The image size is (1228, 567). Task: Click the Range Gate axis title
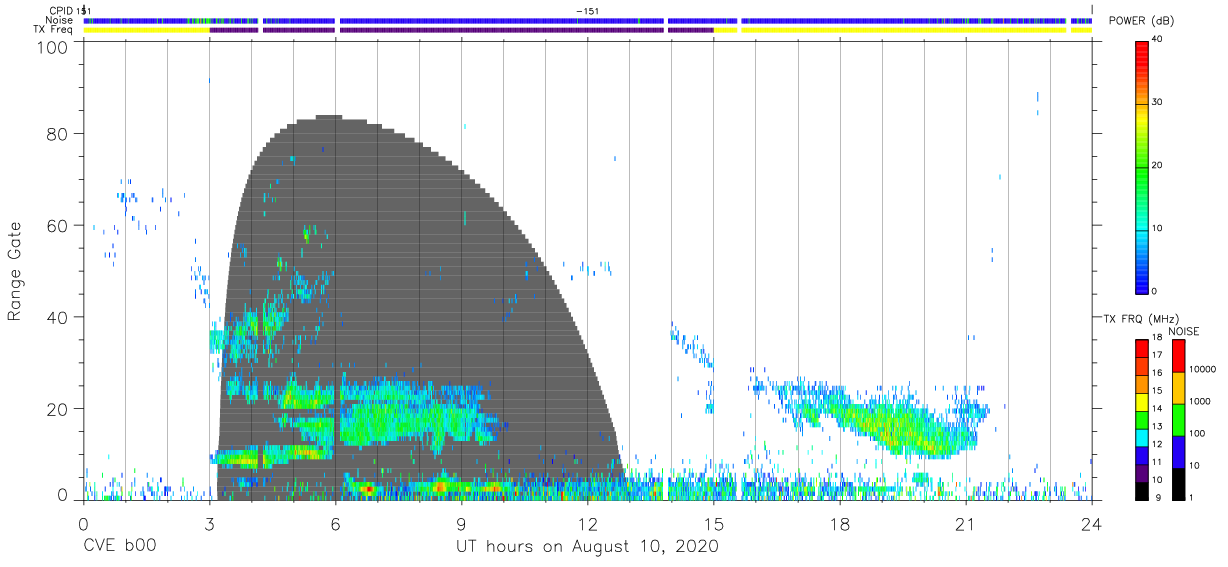click(x=15, y=272)
